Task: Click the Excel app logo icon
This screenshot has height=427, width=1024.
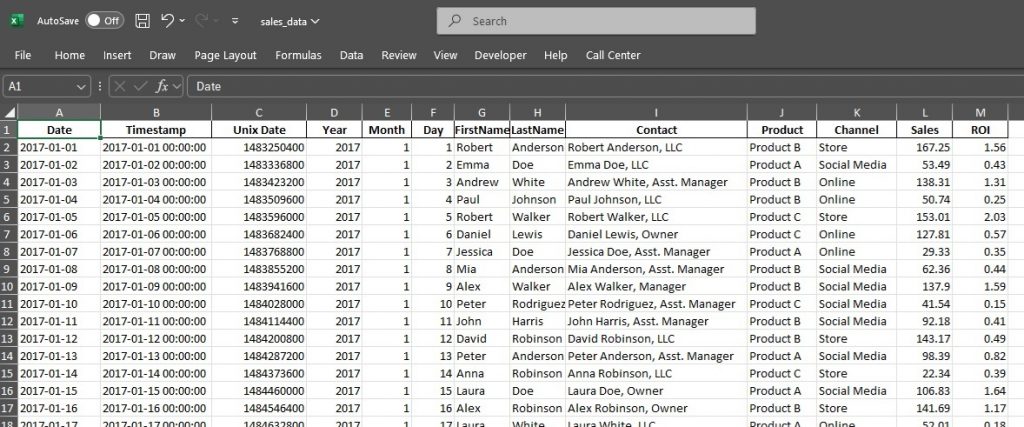Action: [x=17, y=21]
